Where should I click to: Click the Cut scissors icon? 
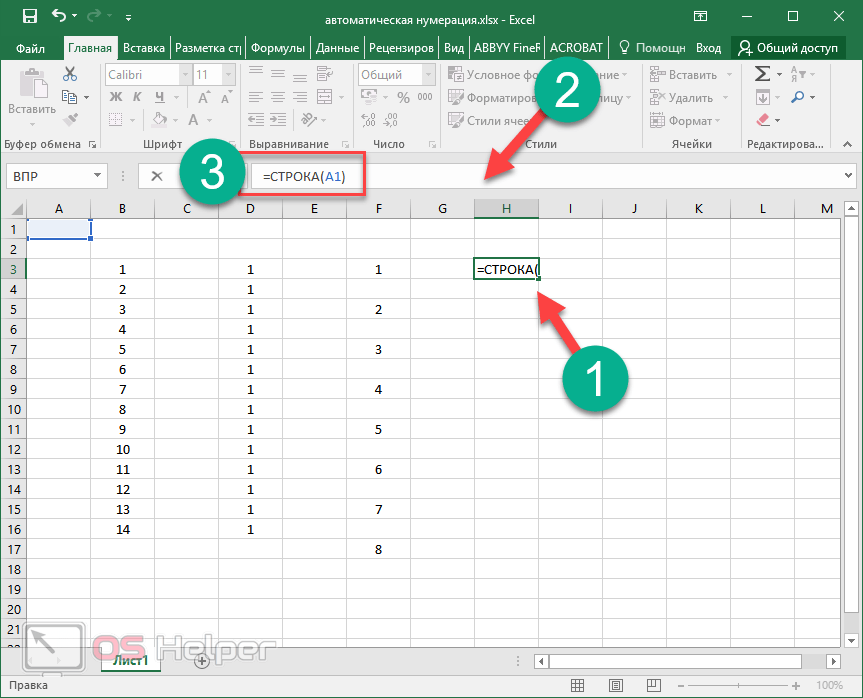point(70,74)
